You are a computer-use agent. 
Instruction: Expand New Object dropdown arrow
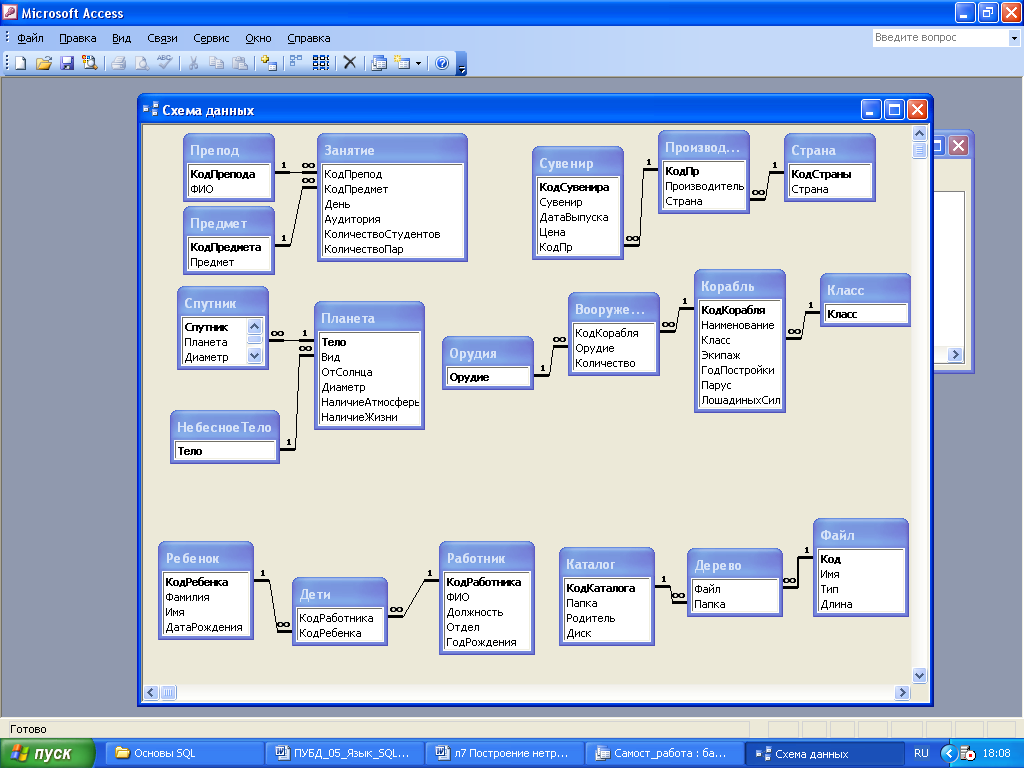pos(418,63)
